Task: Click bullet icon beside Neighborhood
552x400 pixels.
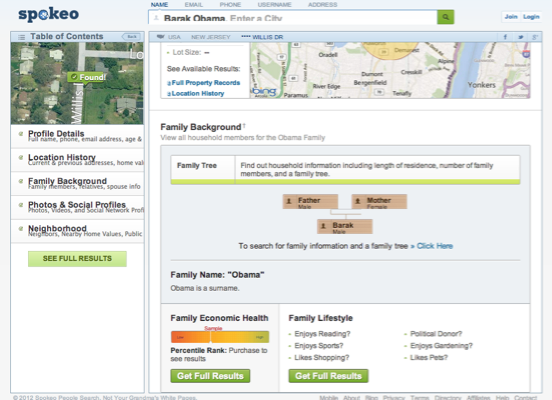Action: coord(21,228)
